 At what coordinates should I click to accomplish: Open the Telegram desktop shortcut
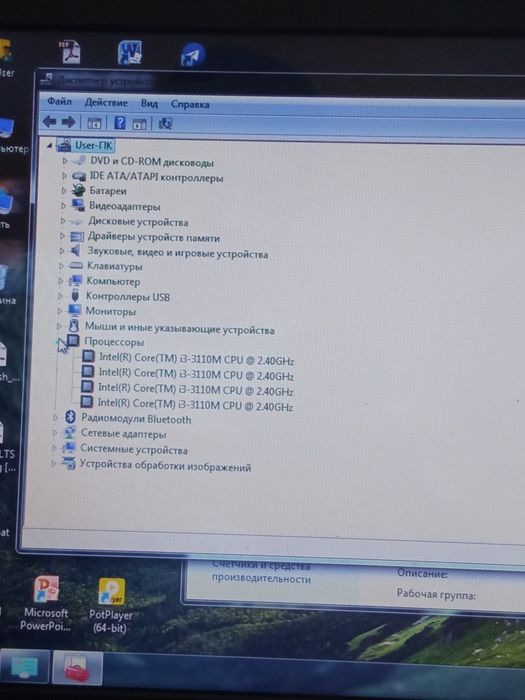(193, 54)
